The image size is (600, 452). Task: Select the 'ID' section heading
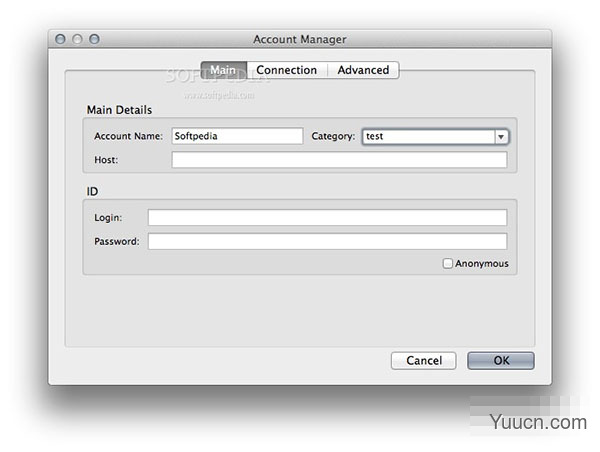92,191
